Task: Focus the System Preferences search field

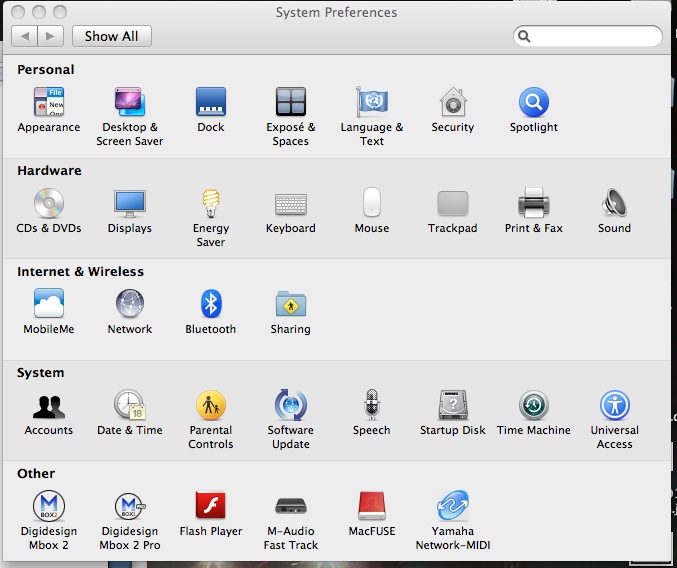Action: coord(588,36)
